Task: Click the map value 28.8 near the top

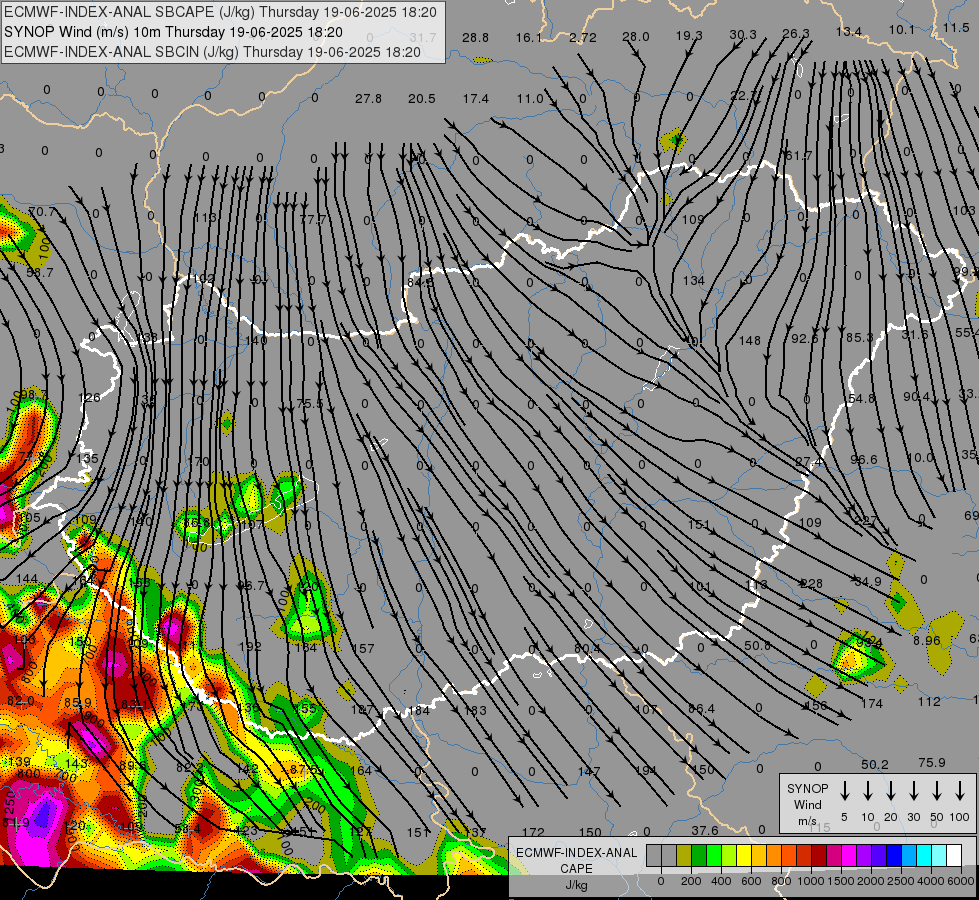Action: coord(475,37)
